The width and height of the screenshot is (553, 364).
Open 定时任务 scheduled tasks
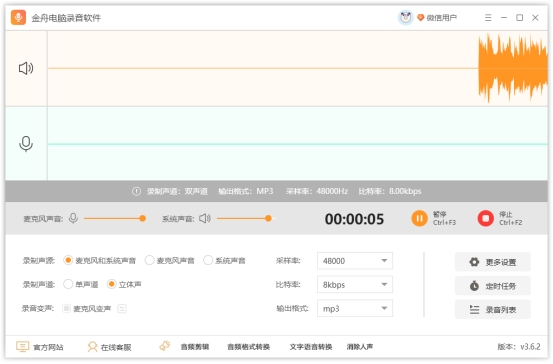493,286
